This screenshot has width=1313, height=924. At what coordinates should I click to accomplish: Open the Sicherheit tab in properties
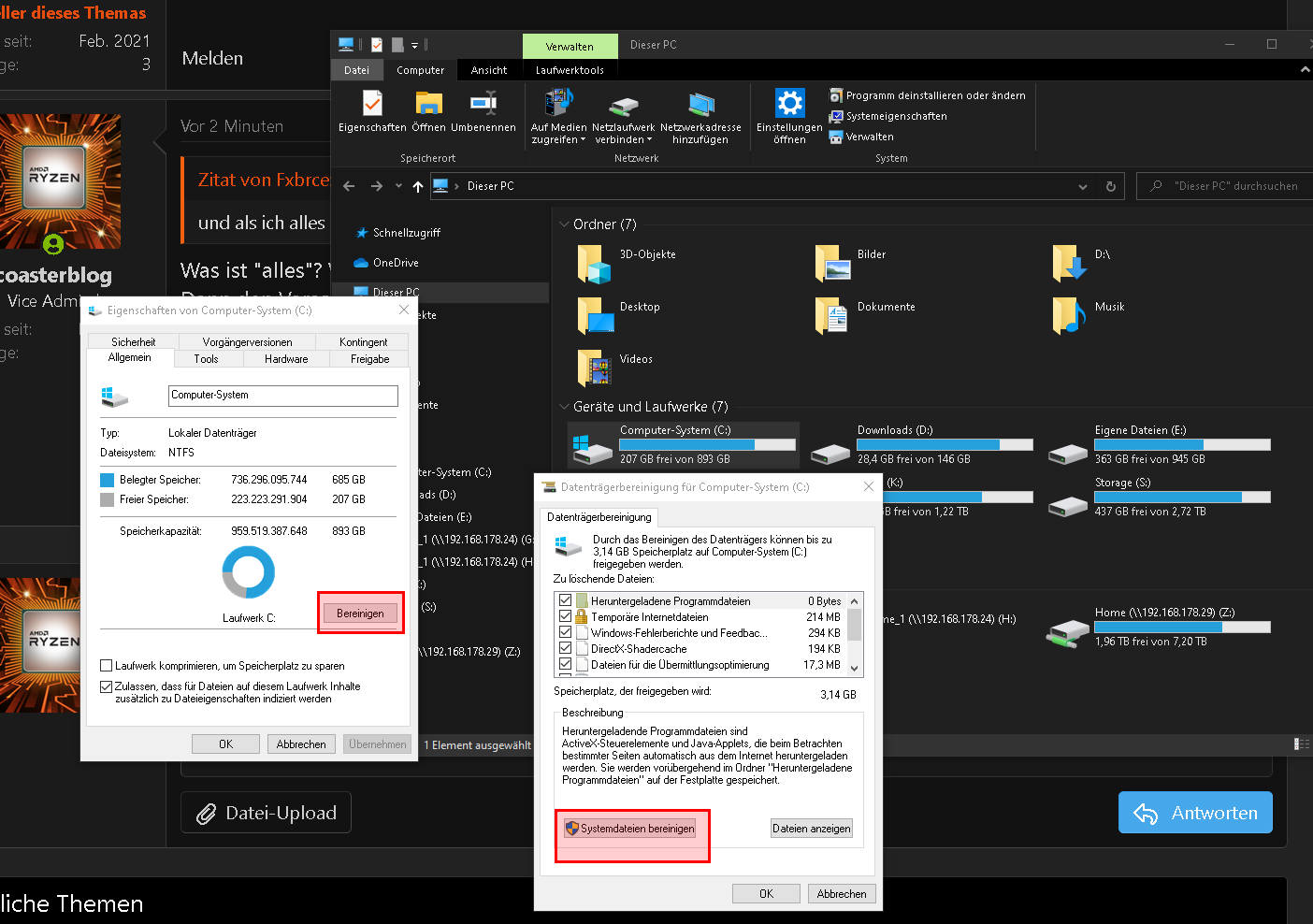point(134,342)
